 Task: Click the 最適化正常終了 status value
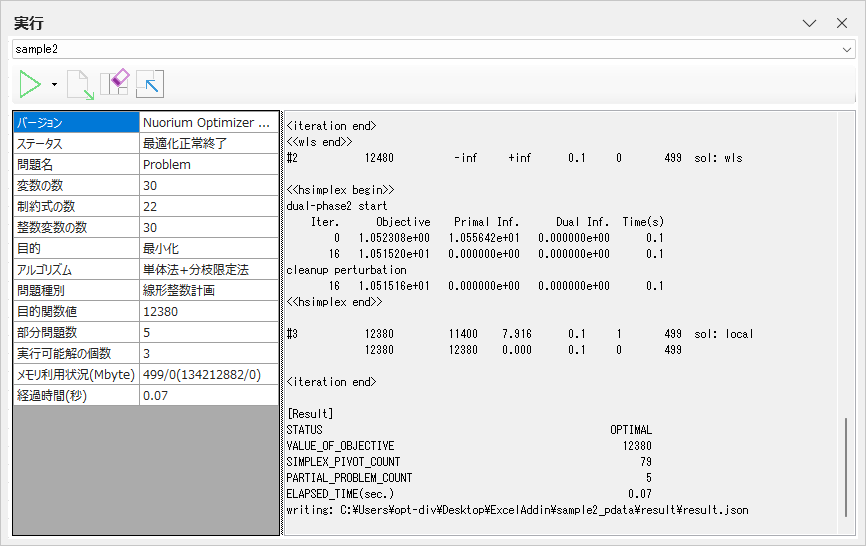click(209, 144)
